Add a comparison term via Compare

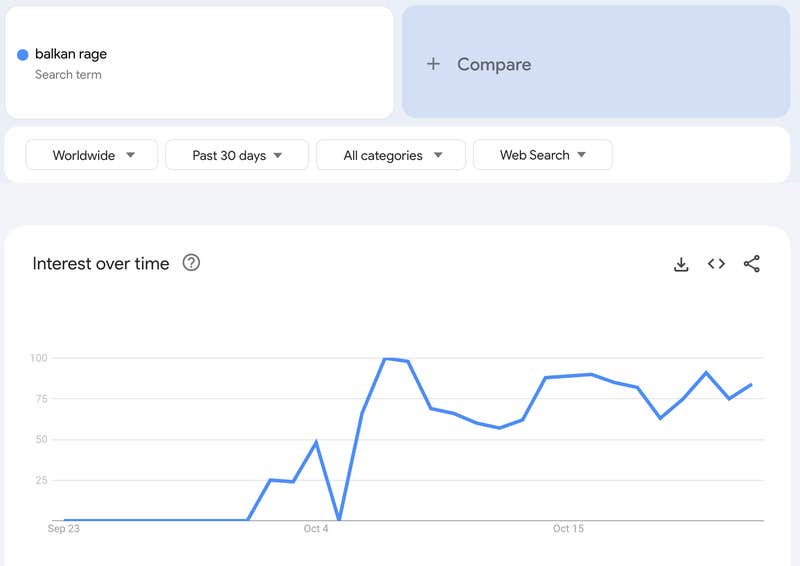tap(596, 62)
